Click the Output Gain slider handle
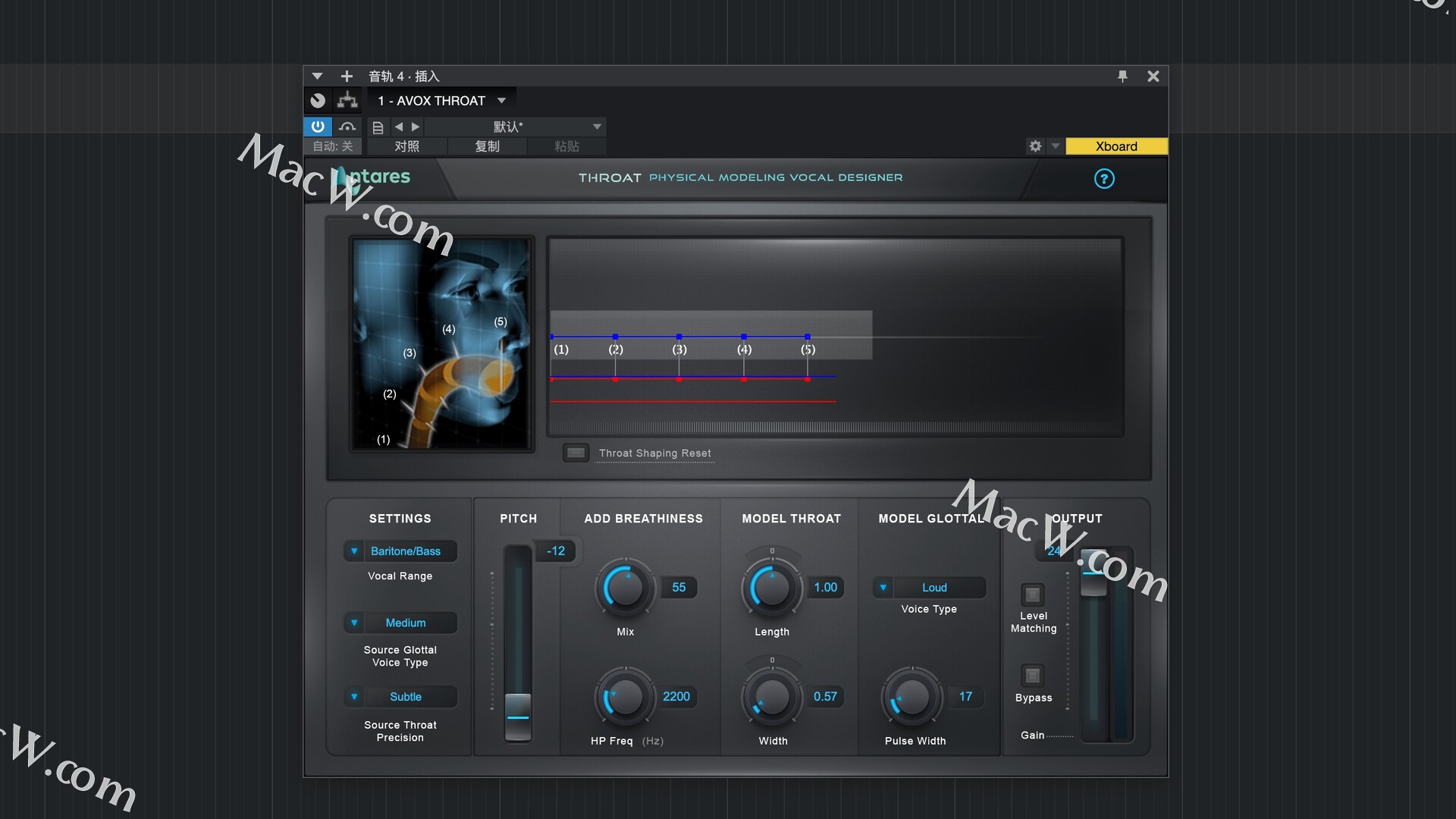Screen dimensions: 1456x819 point(1094,573)
